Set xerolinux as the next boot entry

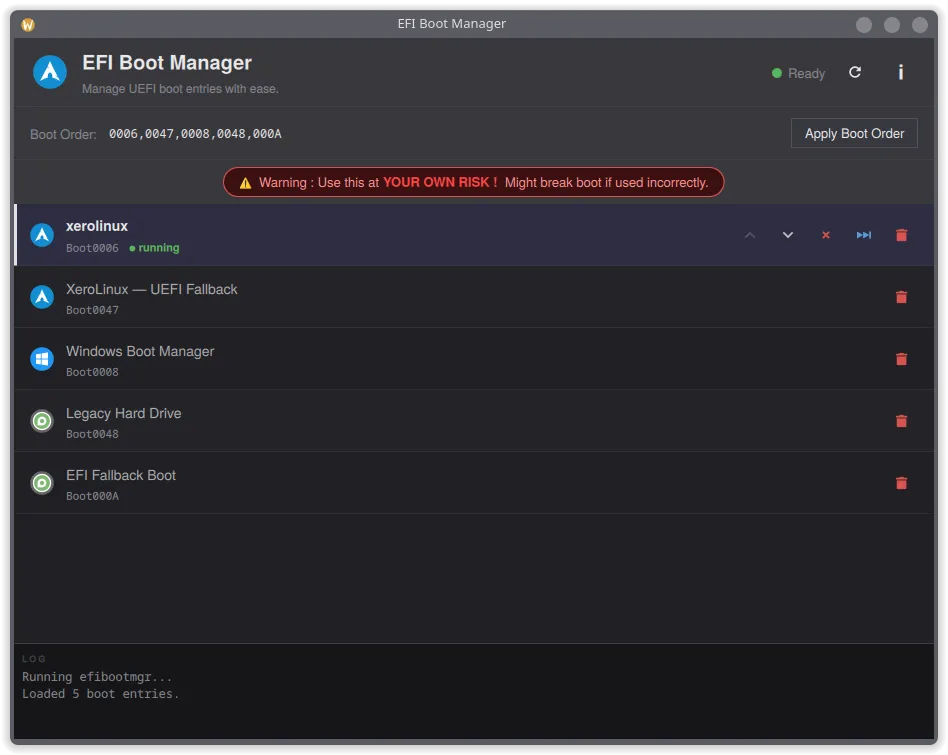tap(863, 235)
